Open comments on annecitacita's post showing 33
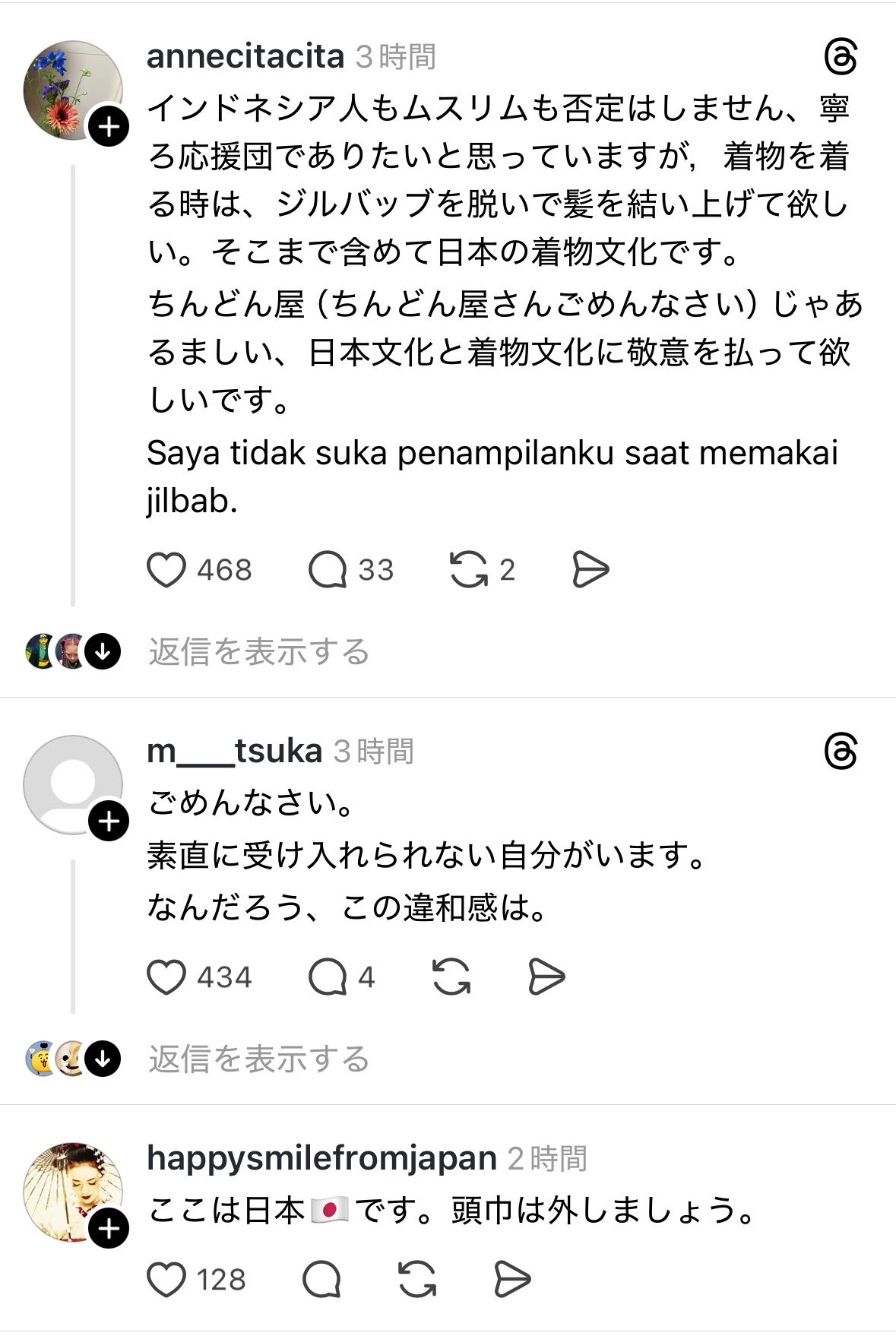 click(x=328, y=570)
